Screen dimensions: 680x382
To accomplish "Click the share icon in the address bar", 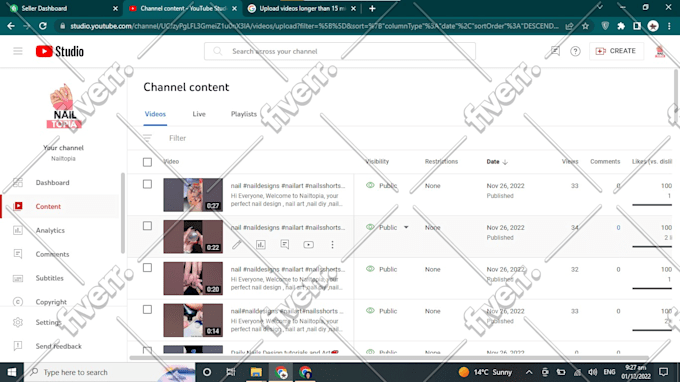I will [569, 26].
